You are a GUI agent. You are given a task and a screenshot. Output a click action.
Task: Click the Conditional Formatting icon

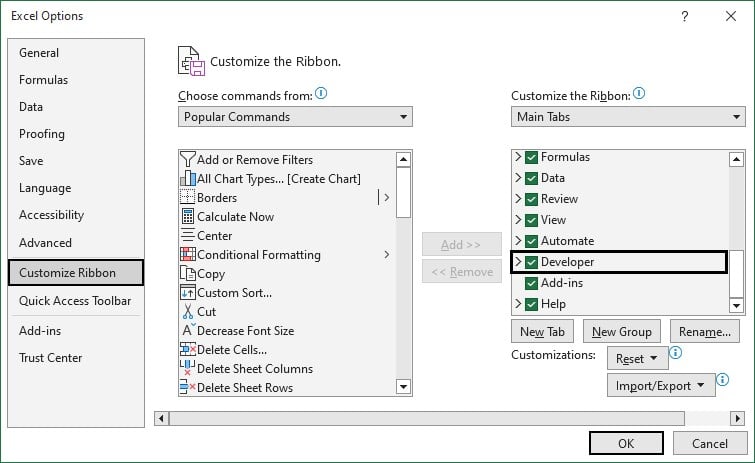pos(187,254)
